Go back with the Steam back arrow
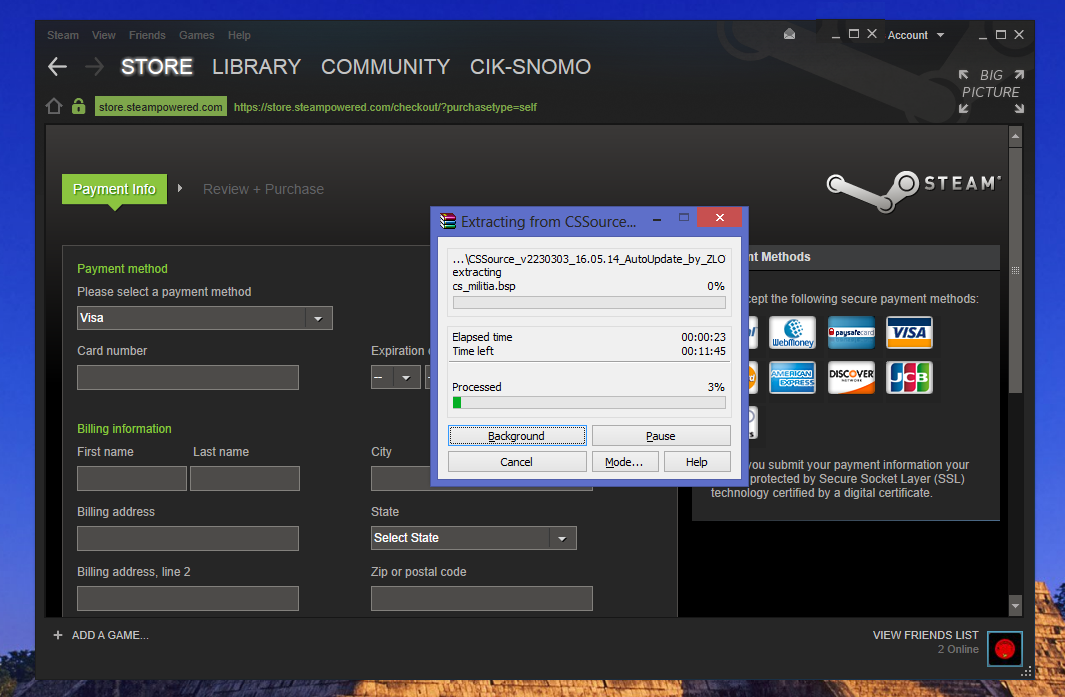Viewport: 1065px width, 697px height. tap(57, 67)
